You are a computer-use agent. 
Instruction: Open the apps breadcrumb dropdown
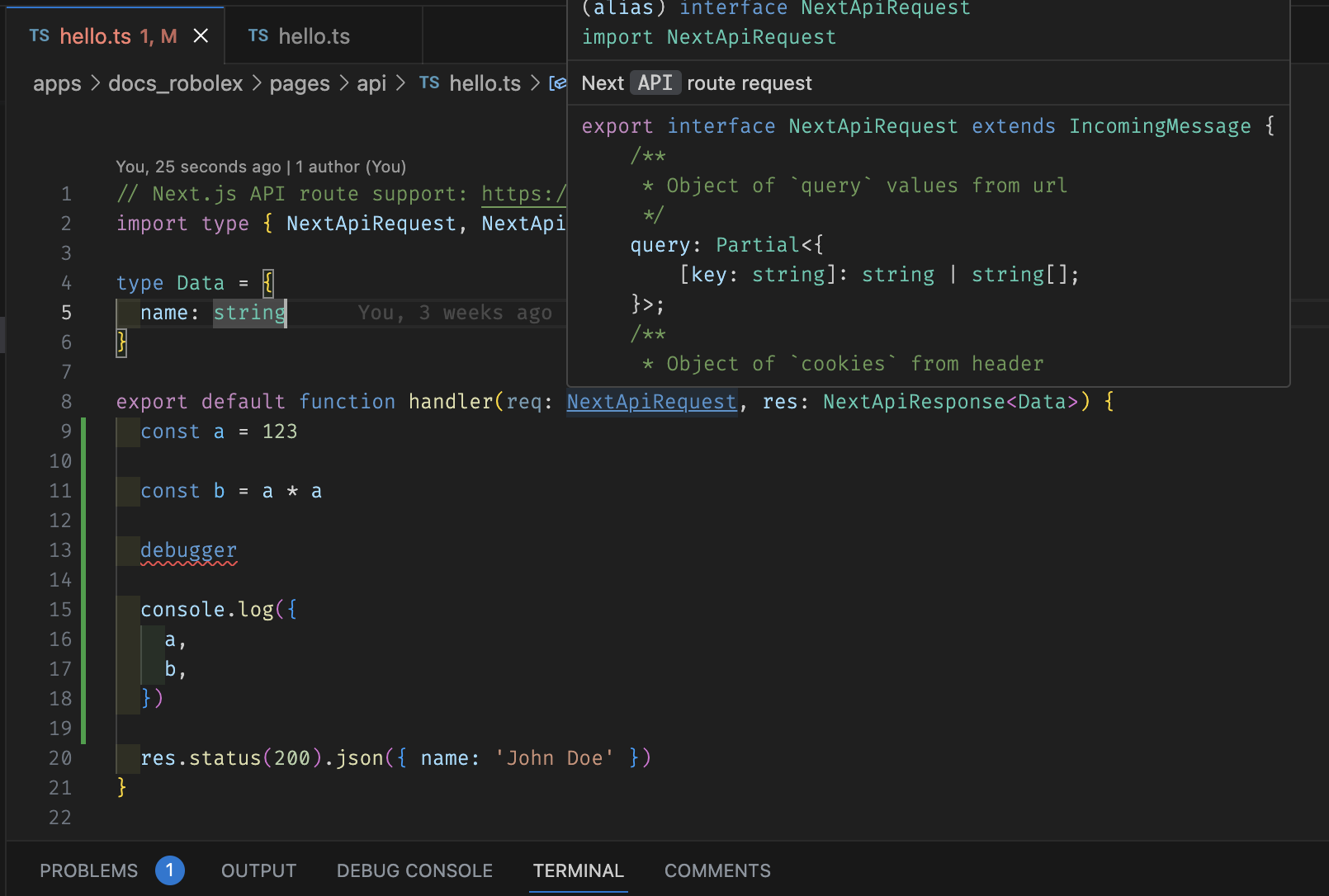pos(57,83)
